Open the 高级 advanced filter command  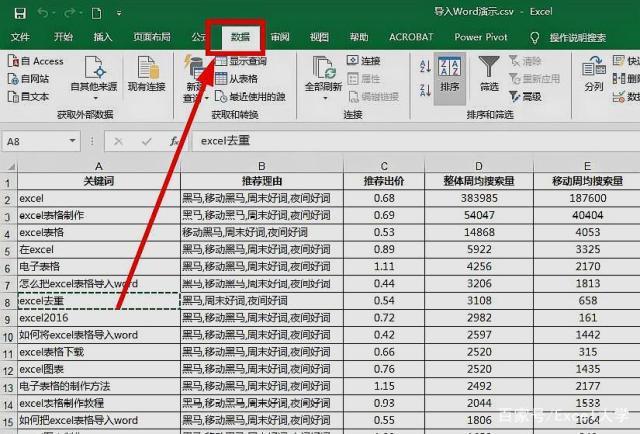click(x=525, y=97)
